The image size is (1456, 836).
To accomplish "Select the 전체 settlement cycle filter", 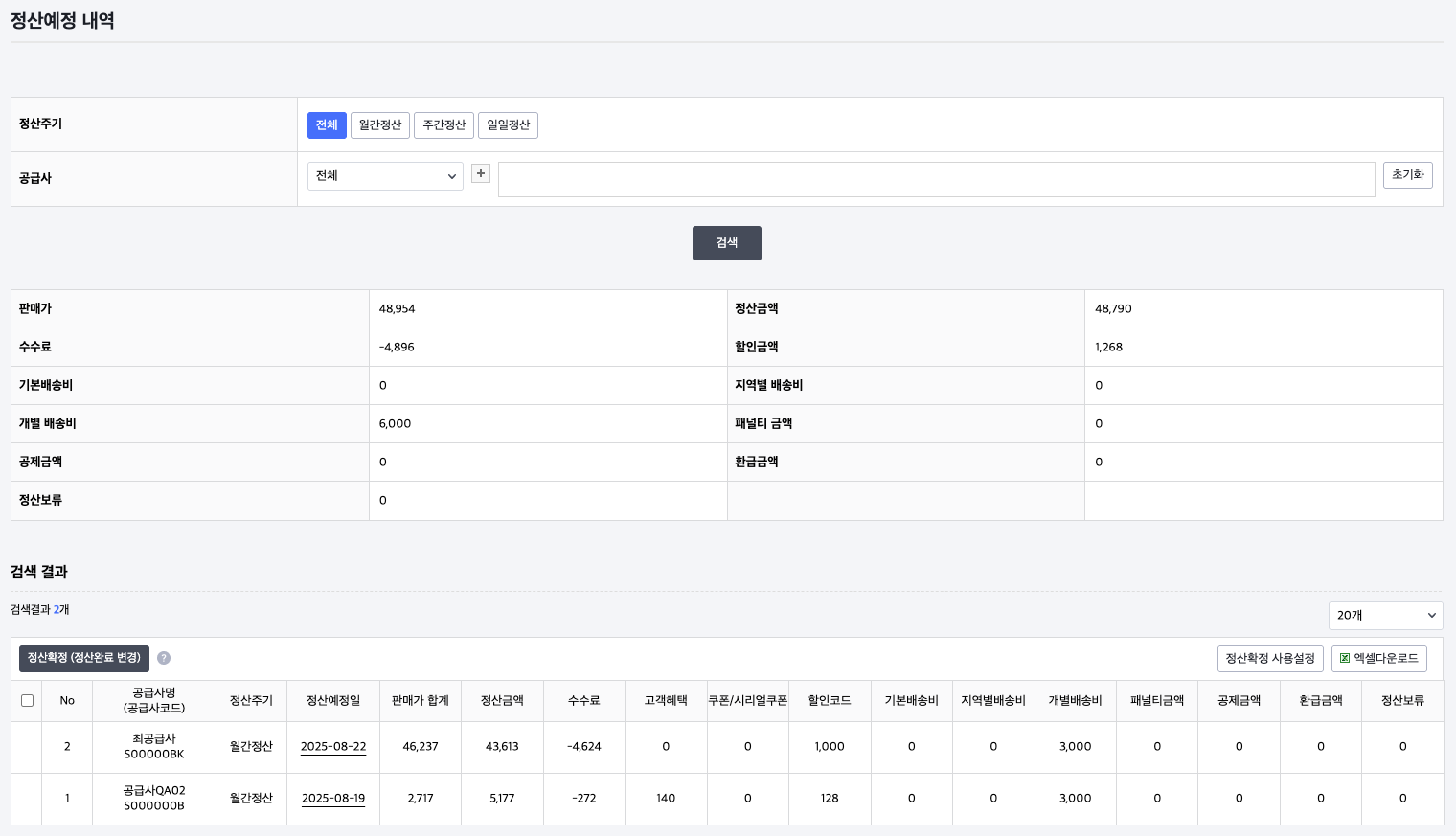I will pos(327,125).
